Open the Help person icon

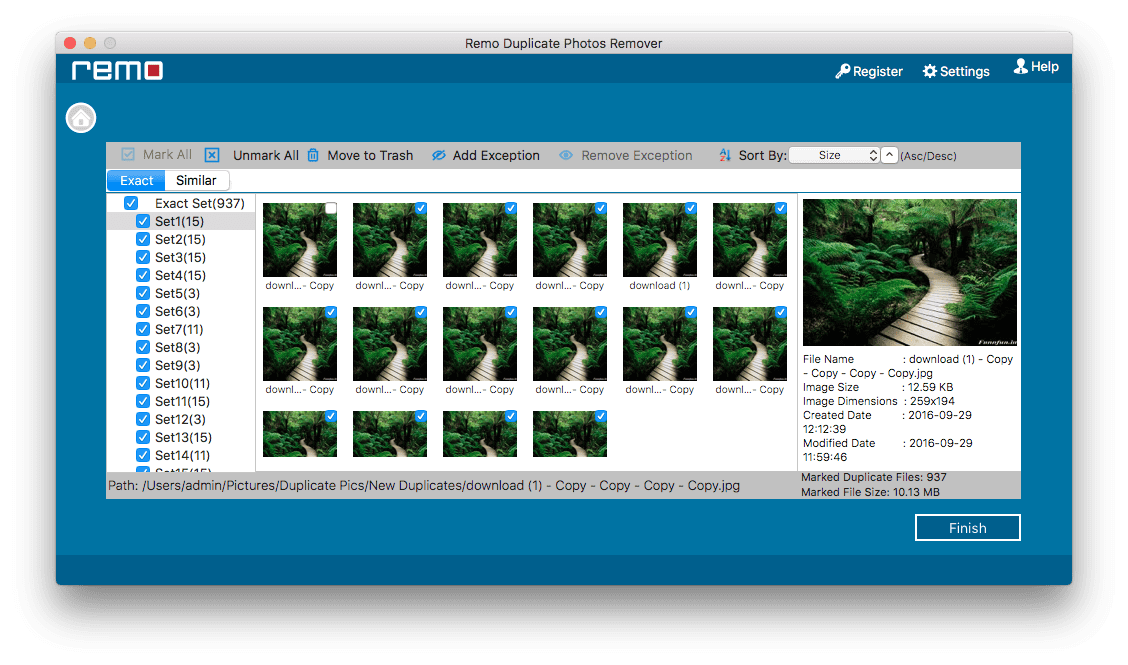1021,67
